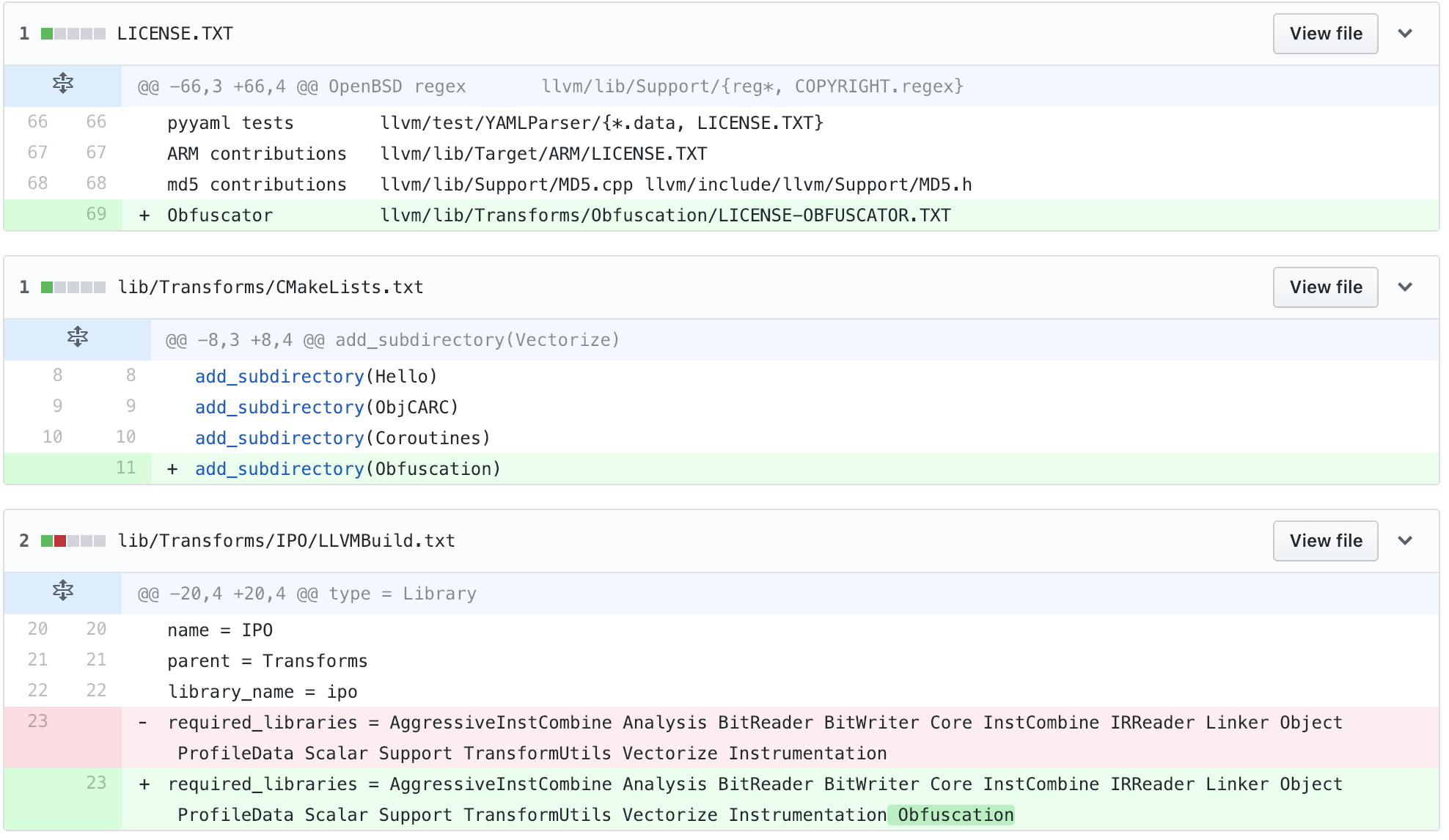Click the LICENSE.TXT file name header

click(175, 34)
